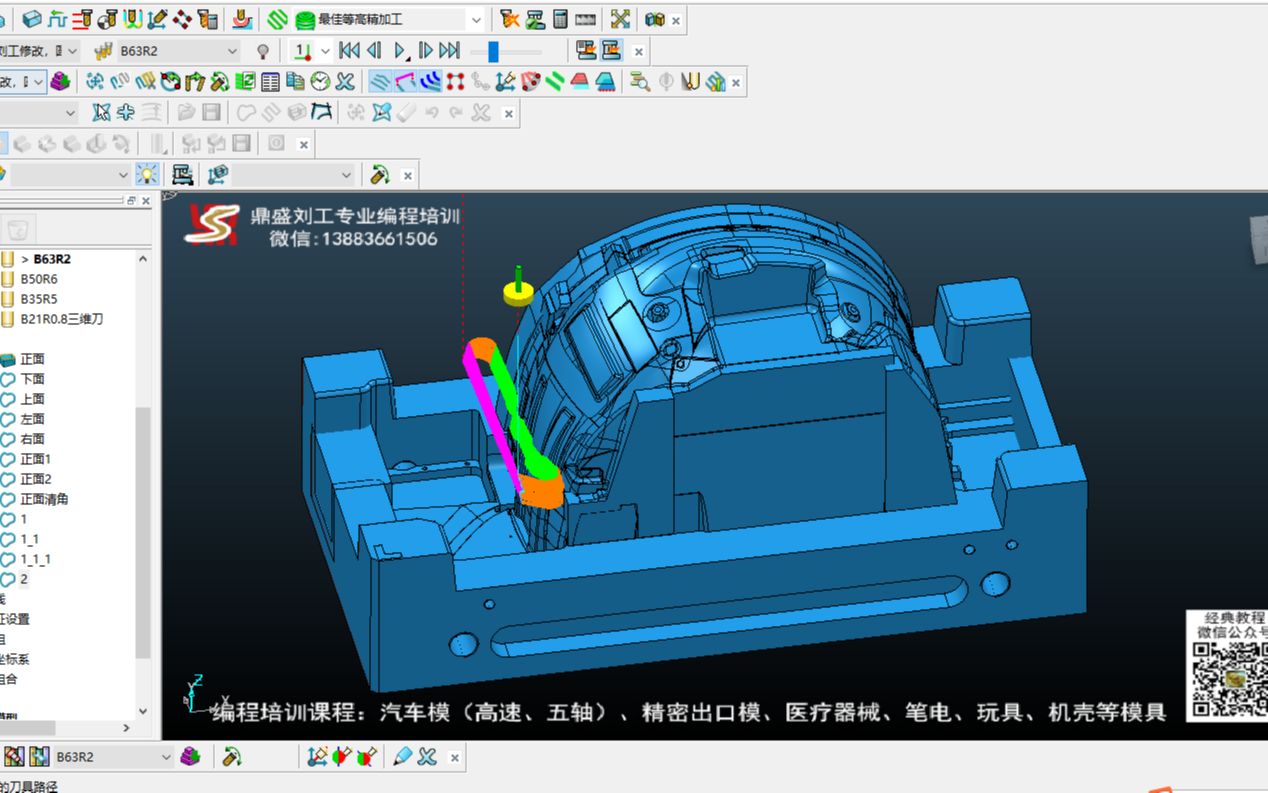Click the red surface shading icon
Viewport: 1268px width, 793px height.
tap(580, 82)
